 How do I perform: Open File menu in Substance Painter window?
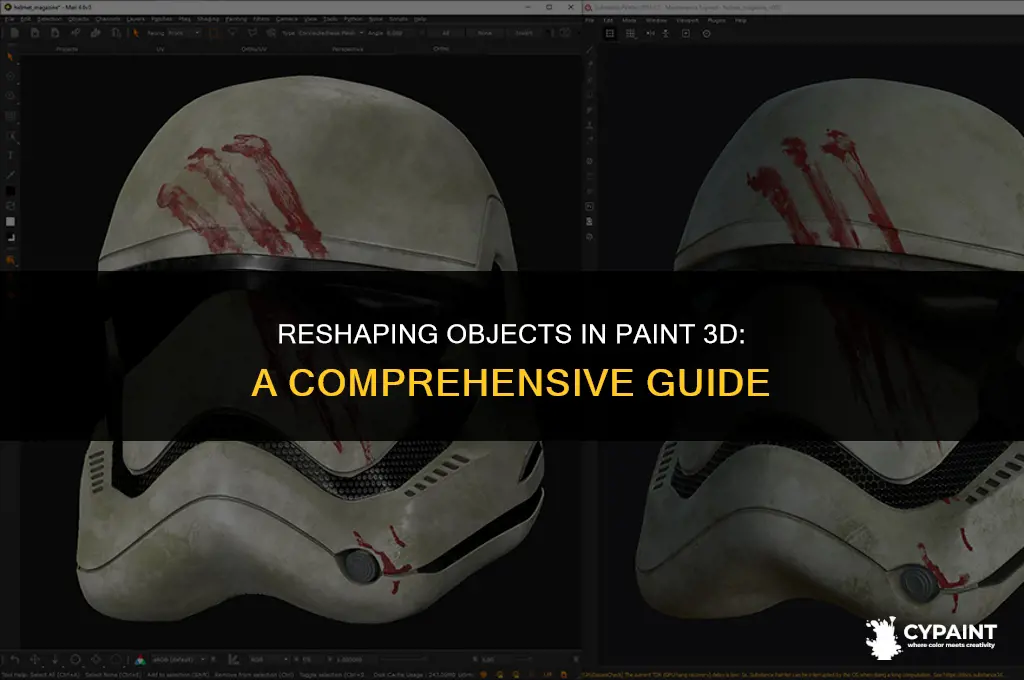(x=590, y=20)
